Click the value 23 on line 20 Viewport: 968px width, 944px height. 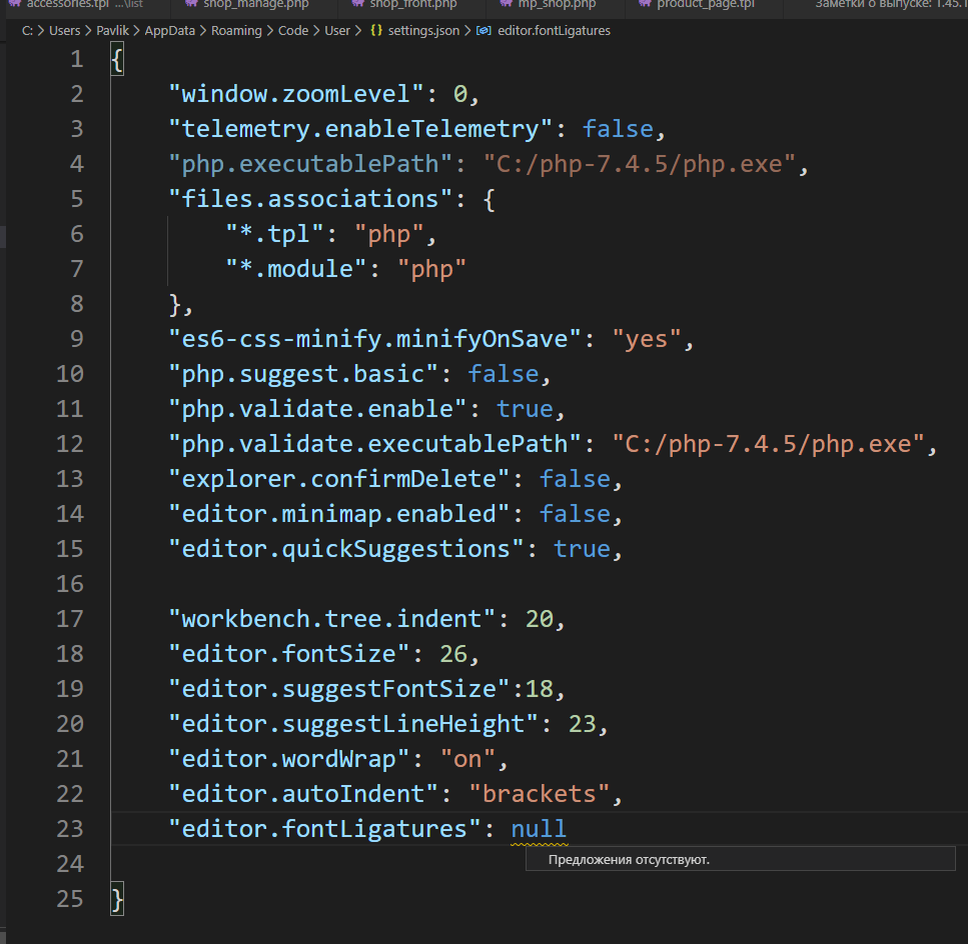click(582, 724)
